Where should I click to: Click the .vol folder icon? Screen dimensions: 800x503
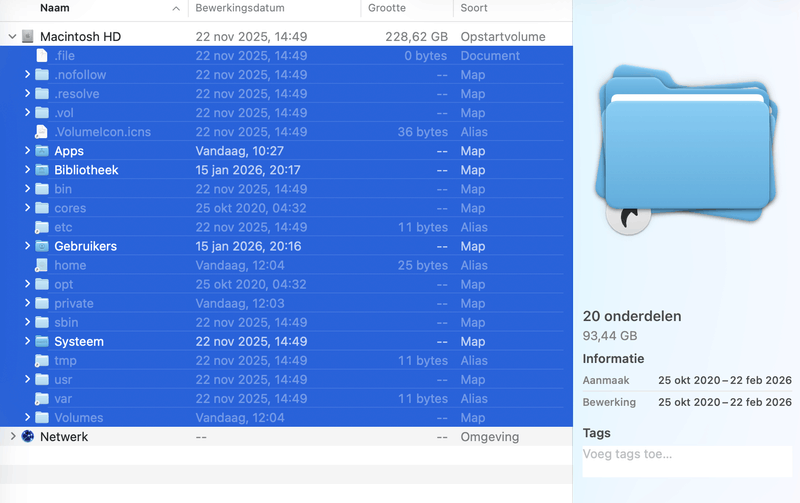pos(42,113)
